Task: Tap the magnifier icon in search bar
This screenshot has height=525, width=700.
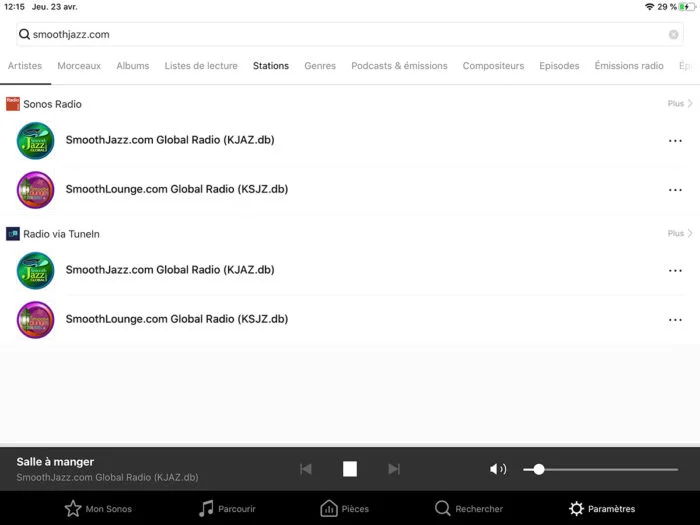Action: tap(25, 34)
